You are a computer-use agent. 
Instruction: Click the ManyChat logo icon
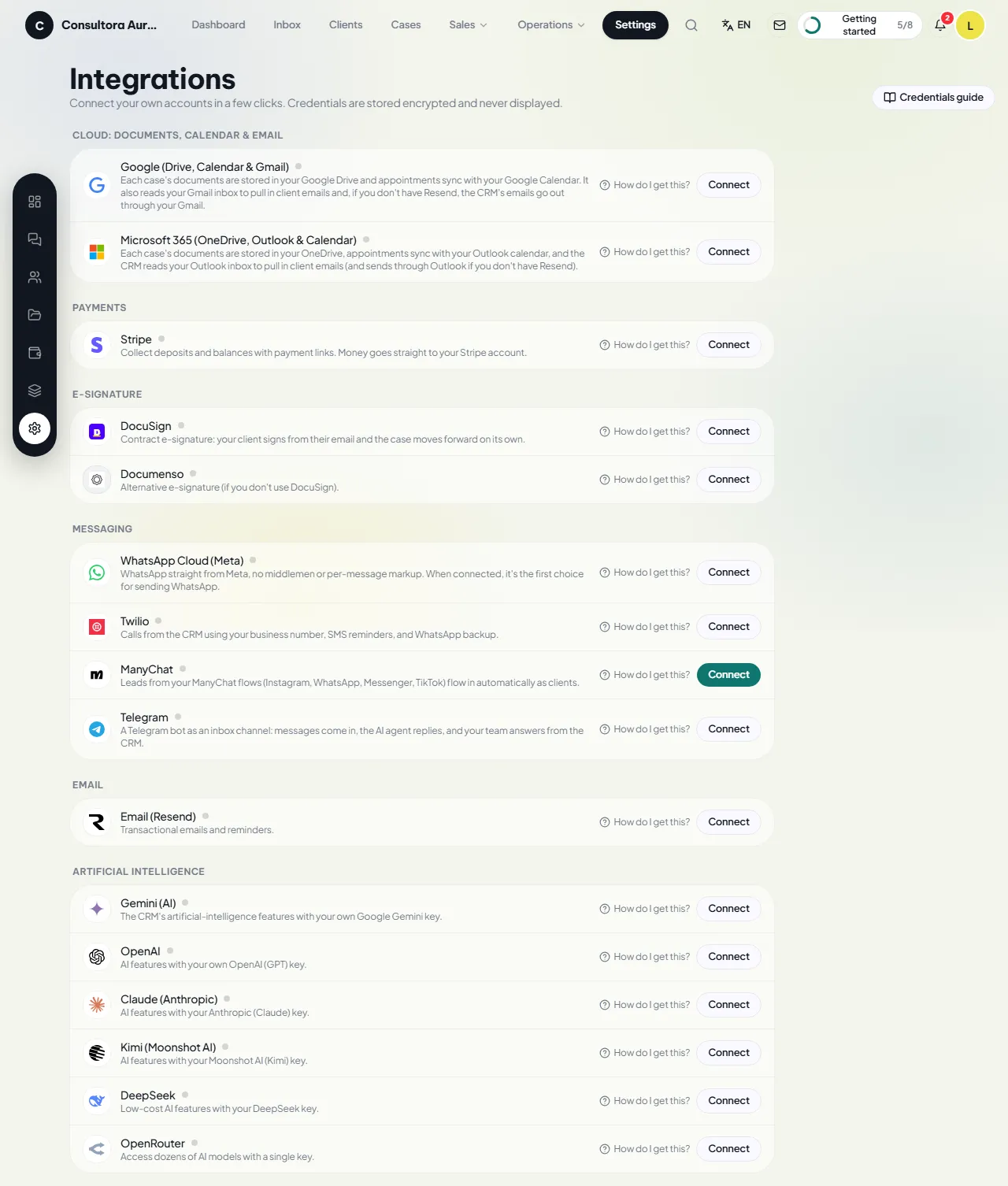point(97,675)
